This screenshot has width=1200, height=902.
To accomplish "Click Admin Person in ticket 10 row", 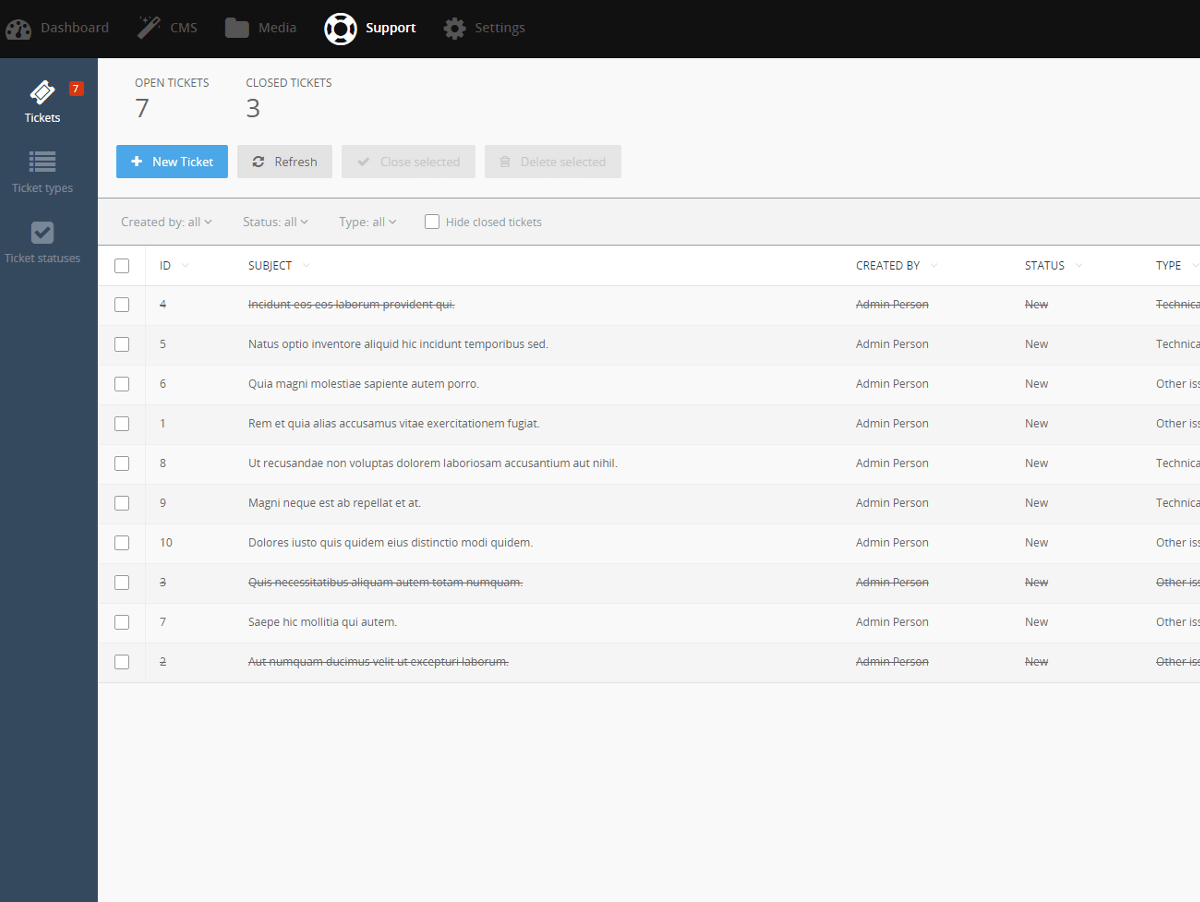I will 892,543.
